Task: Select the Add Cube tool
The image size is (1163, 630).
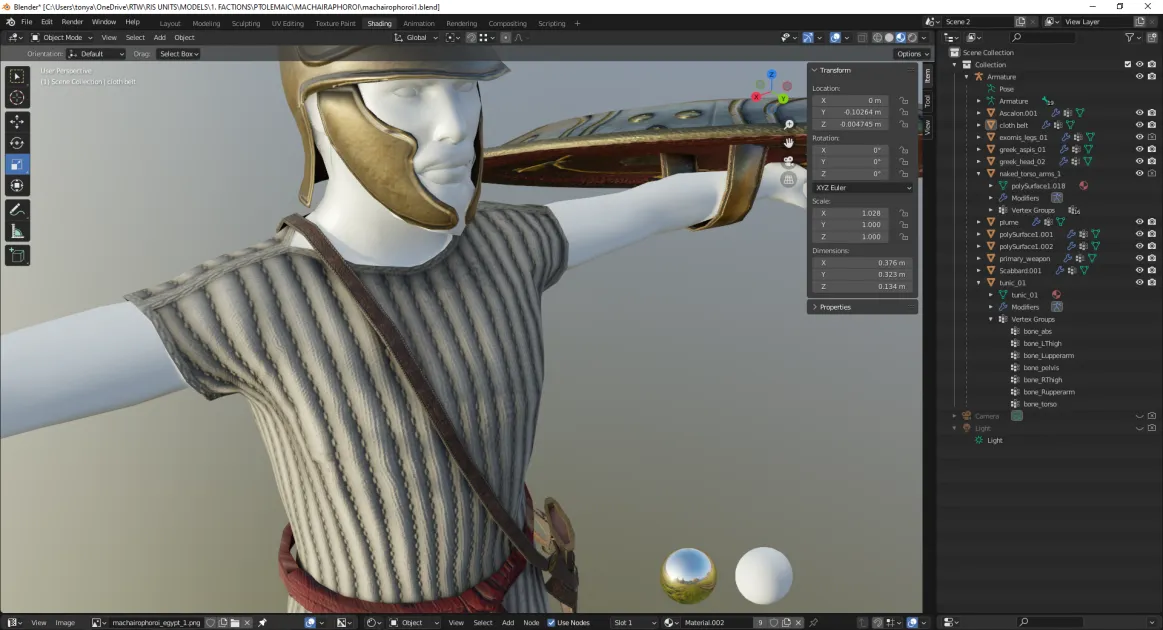Action: pos(17,256)
